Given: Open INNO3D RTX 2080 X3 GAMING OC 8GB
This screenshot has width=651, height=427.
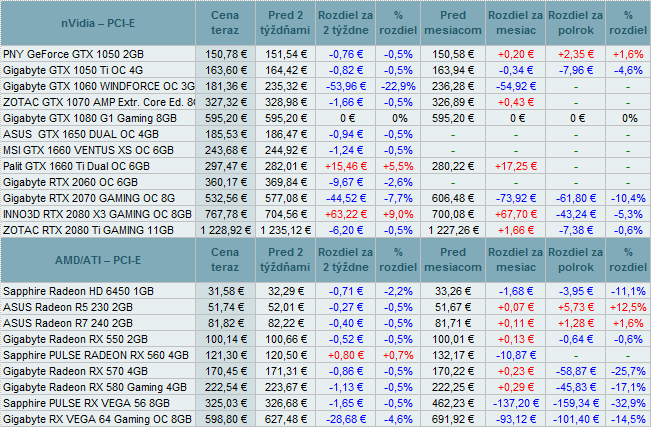Looking at the screenshot, I should pyautogui.click(x=96, y=214).
